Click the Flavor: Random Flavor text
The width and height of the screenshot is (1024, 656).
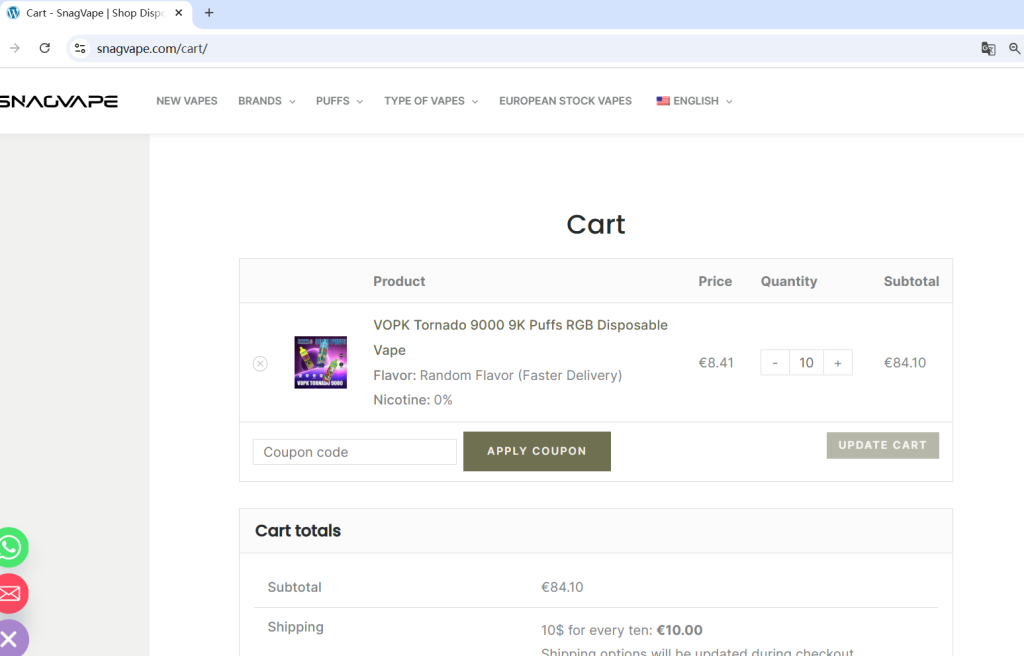click(498, 375)
